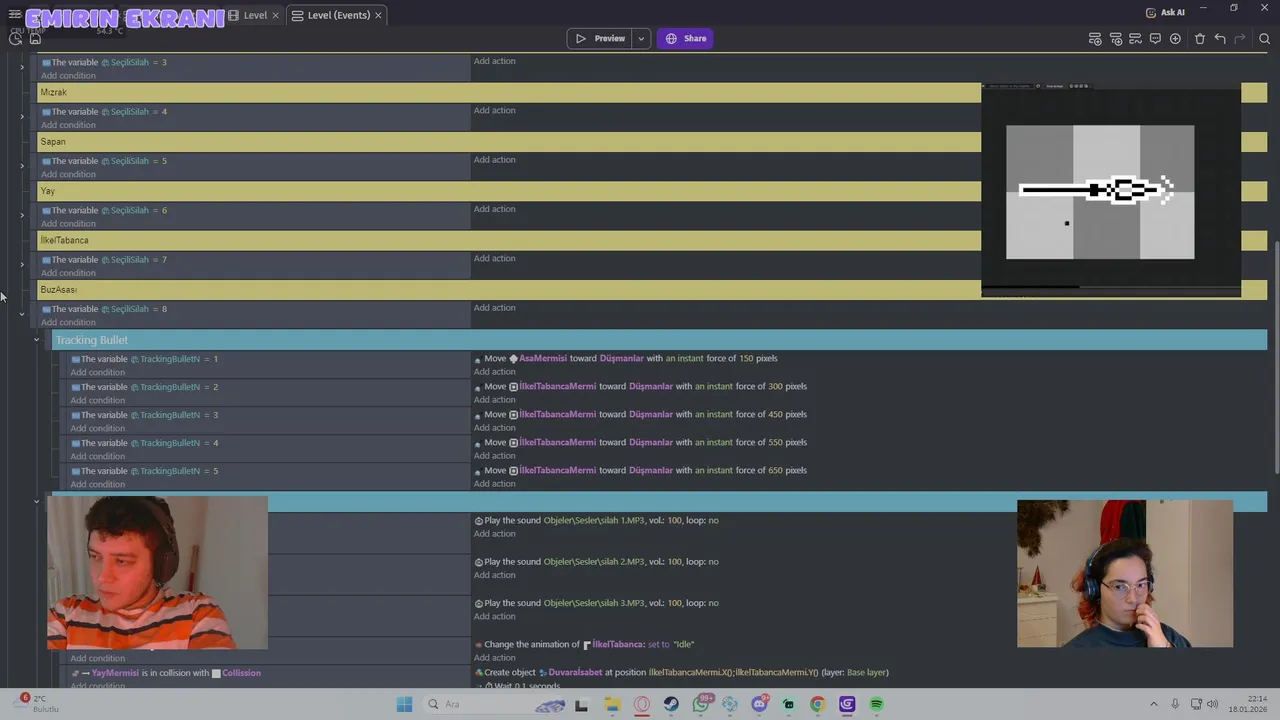This screenshot has width=1280, height=720.
Task: Collapse the Tracking Bullet group
Action: (37, 340)
